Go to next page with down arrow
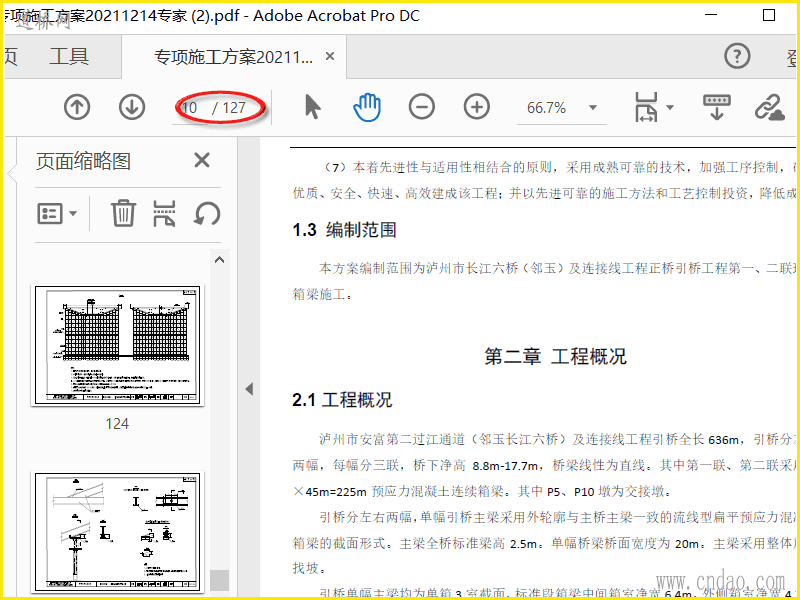The height and width of the screenshot is (600, 800). (x=132, y=108)
